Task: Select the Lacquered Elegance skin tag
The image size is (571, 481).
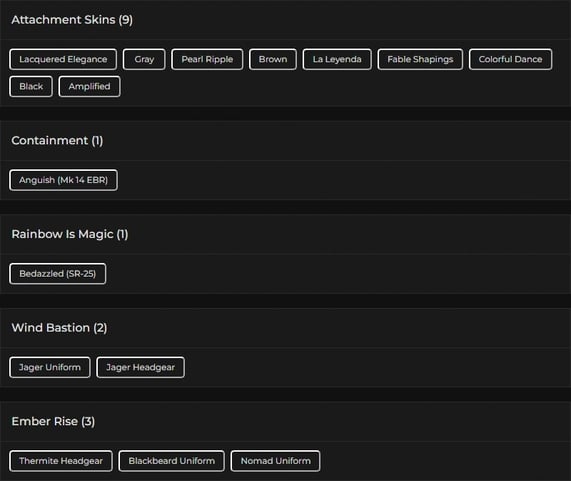Action: pos(63,59)
